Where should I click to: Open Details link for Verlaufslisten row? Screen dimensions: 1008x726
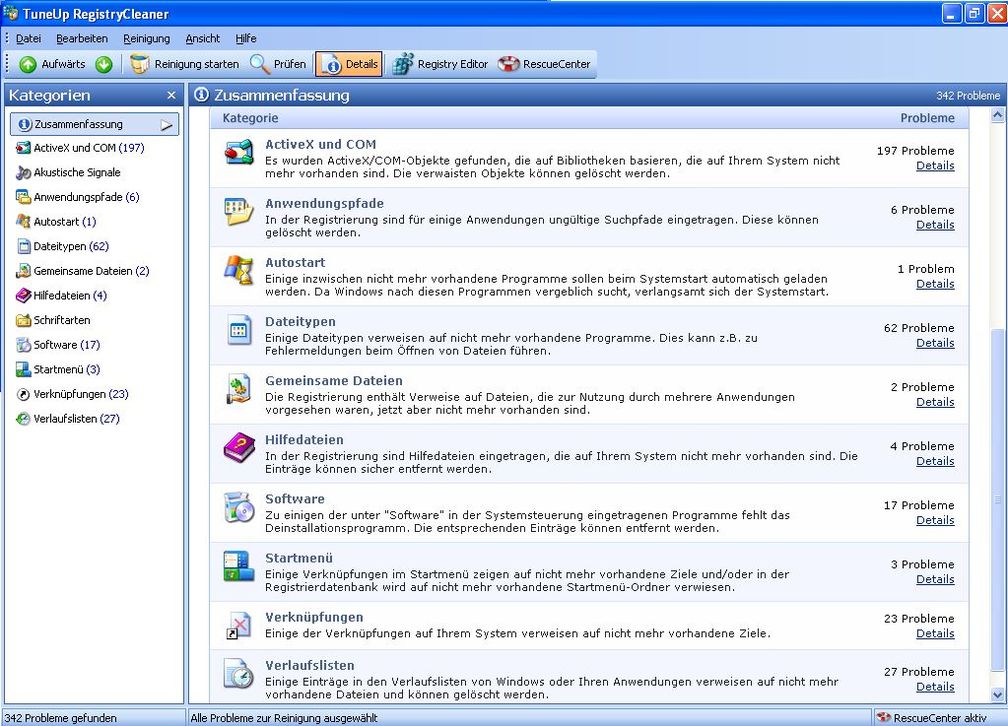click(x=935, y=687)
